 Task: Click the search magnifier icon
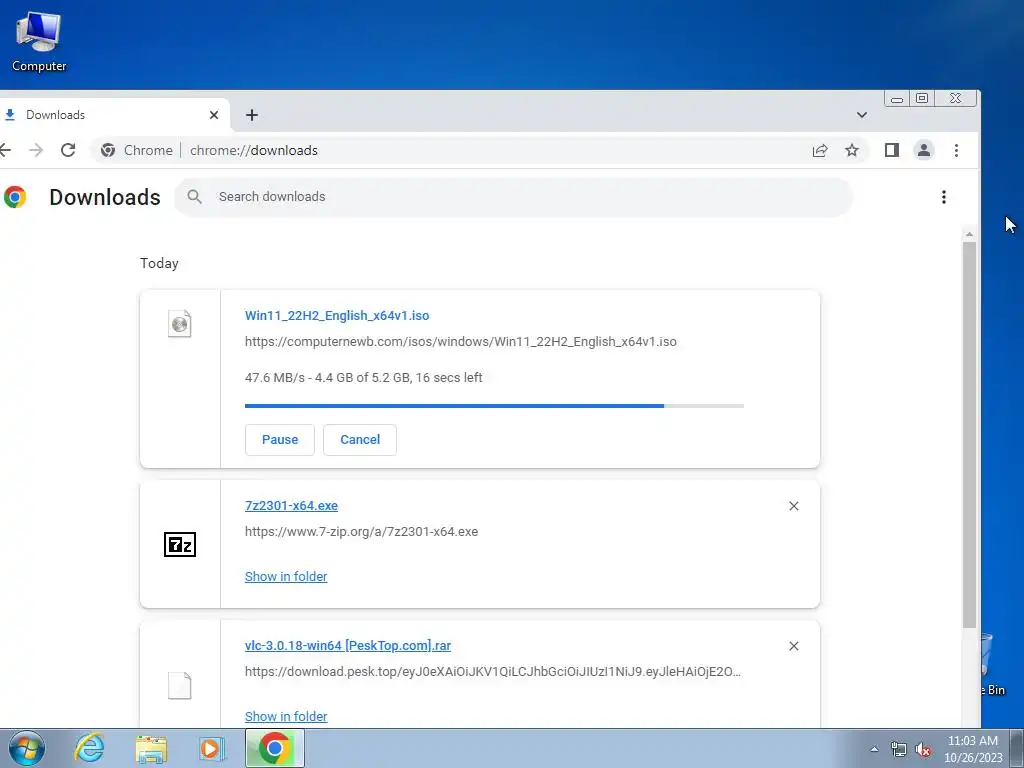(194, 197)
